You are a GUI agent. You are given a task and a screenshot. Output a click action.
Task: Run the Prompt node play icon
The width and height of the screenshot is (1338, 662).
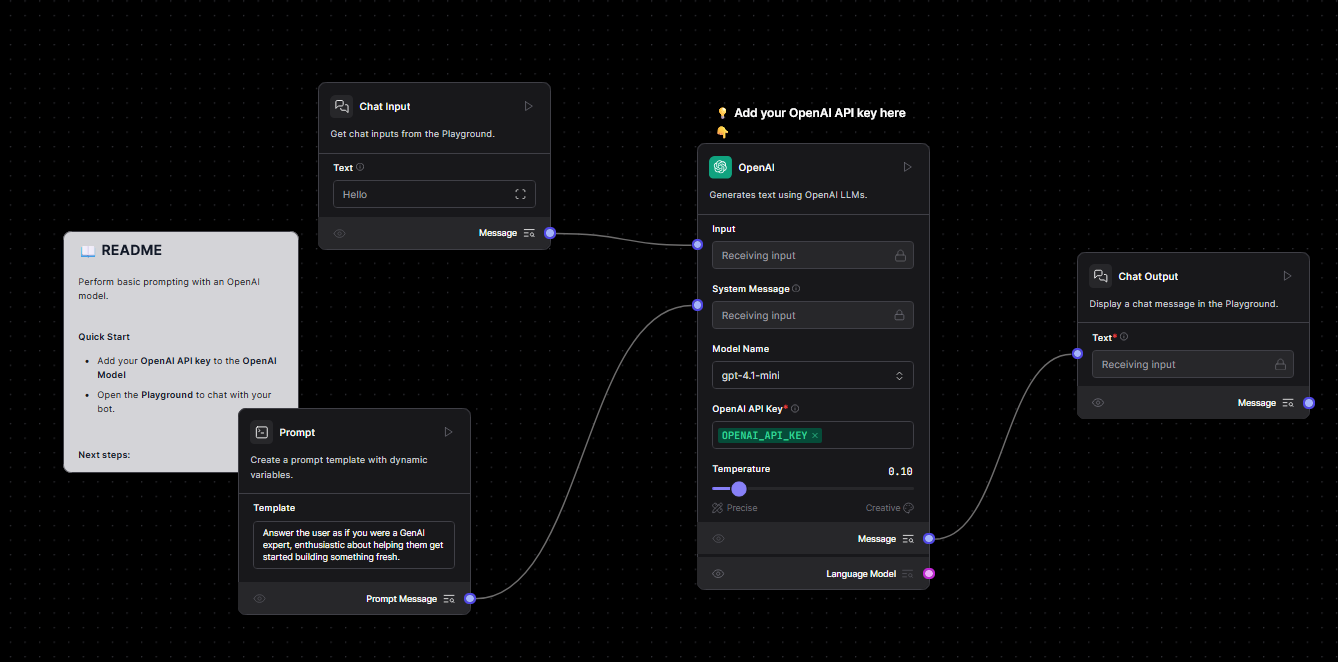pos(449,432)
